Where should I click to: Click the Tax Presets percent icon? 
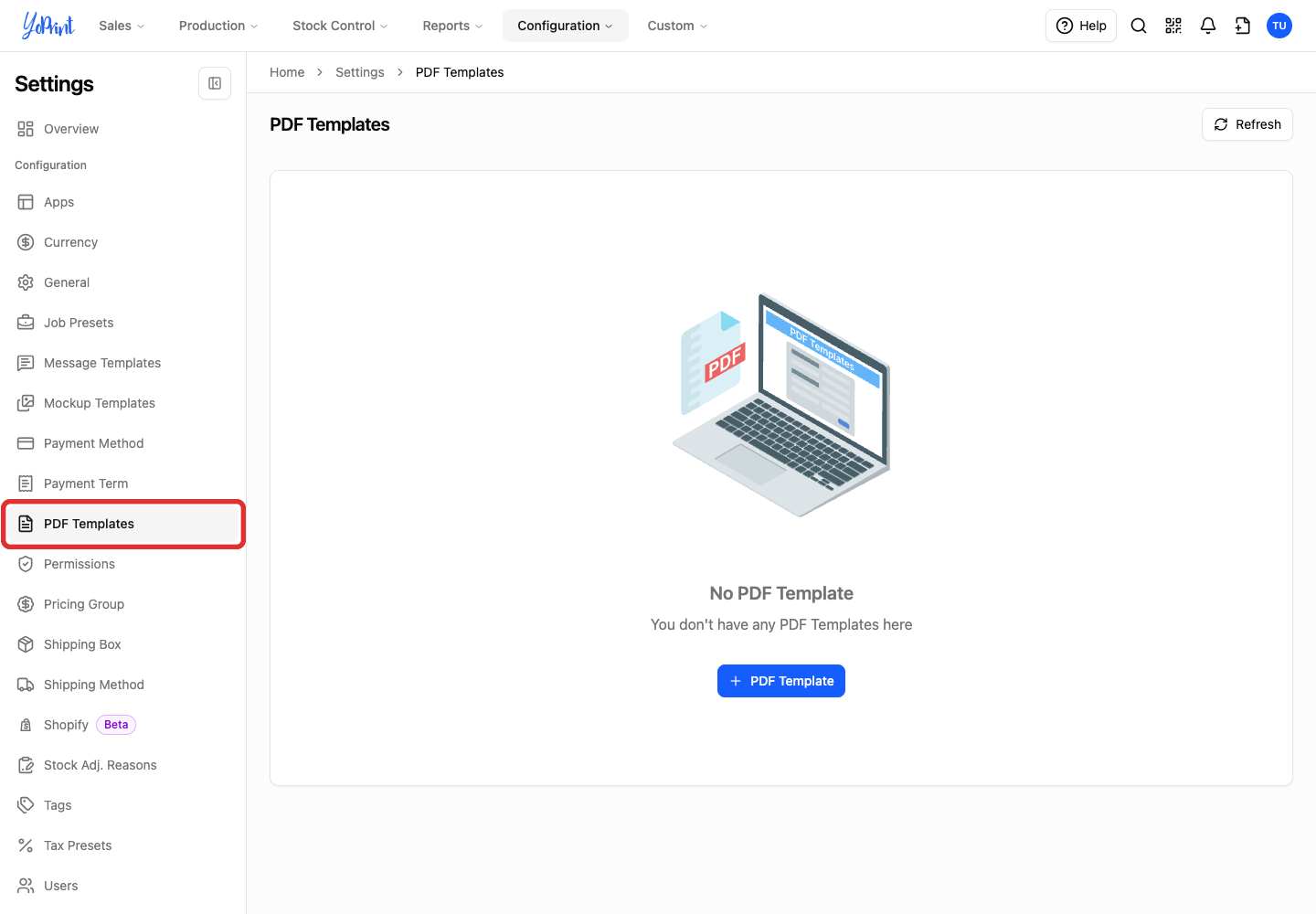pyautogui.click(x=26, y=845)
